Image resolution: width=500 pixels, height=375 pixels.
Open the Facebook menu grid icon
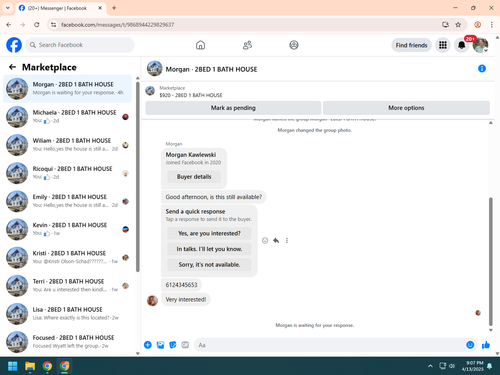[x=443, y=45]
